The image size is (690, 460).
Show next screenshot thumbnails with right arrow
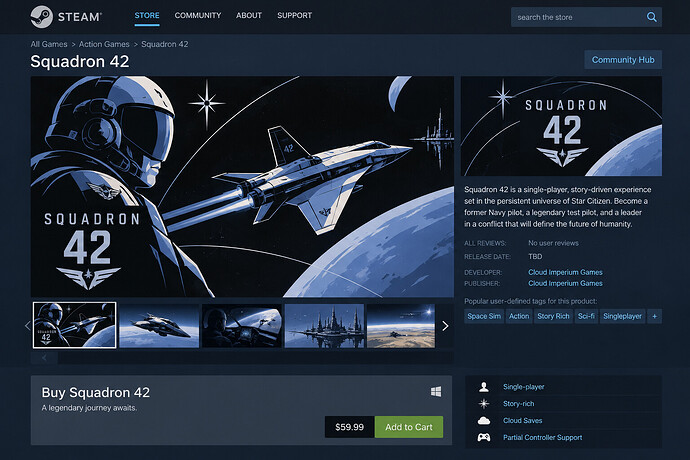(445, 326)
